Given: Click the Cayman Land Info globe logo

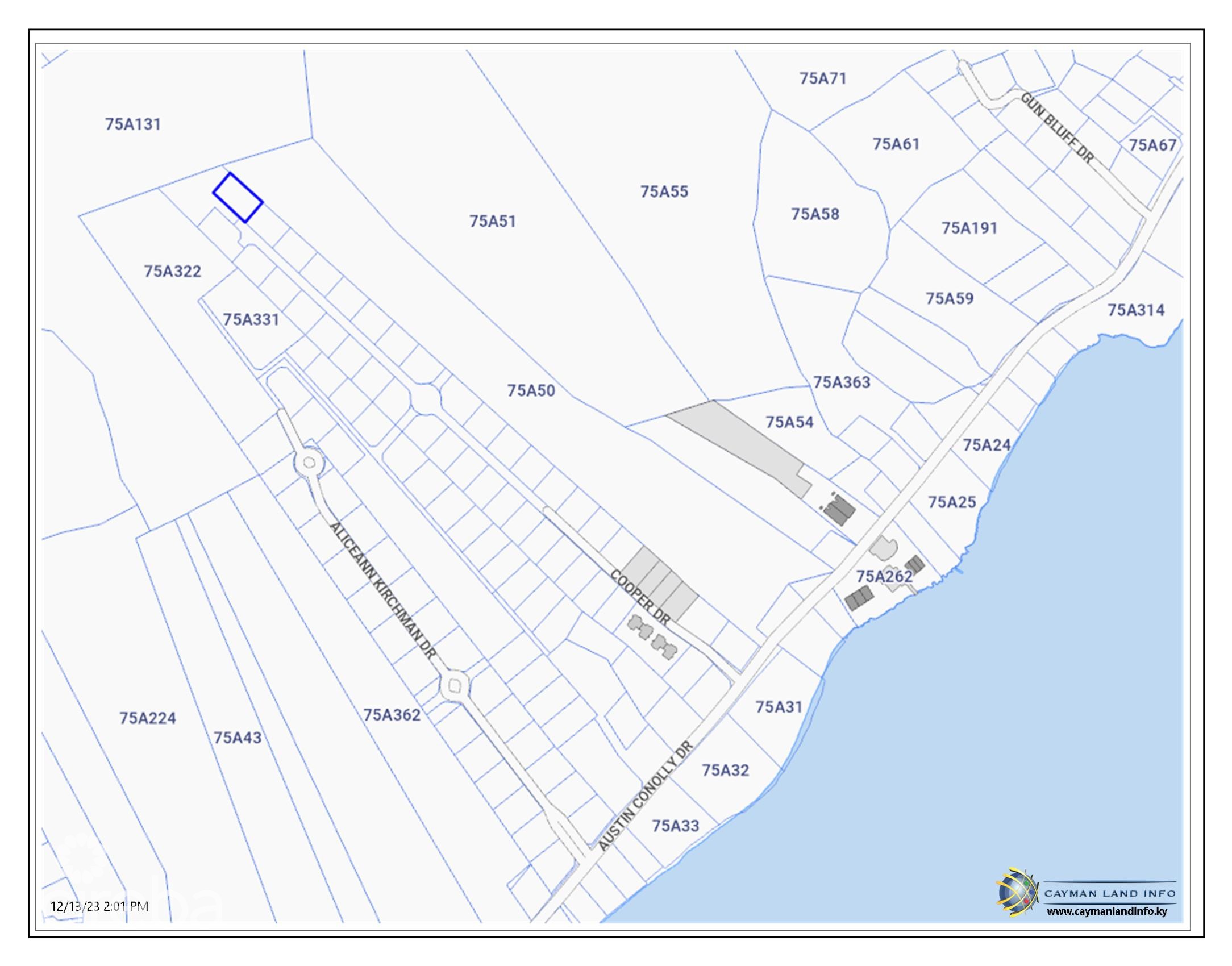Looking at the screenshot, I should (1017, 892).
